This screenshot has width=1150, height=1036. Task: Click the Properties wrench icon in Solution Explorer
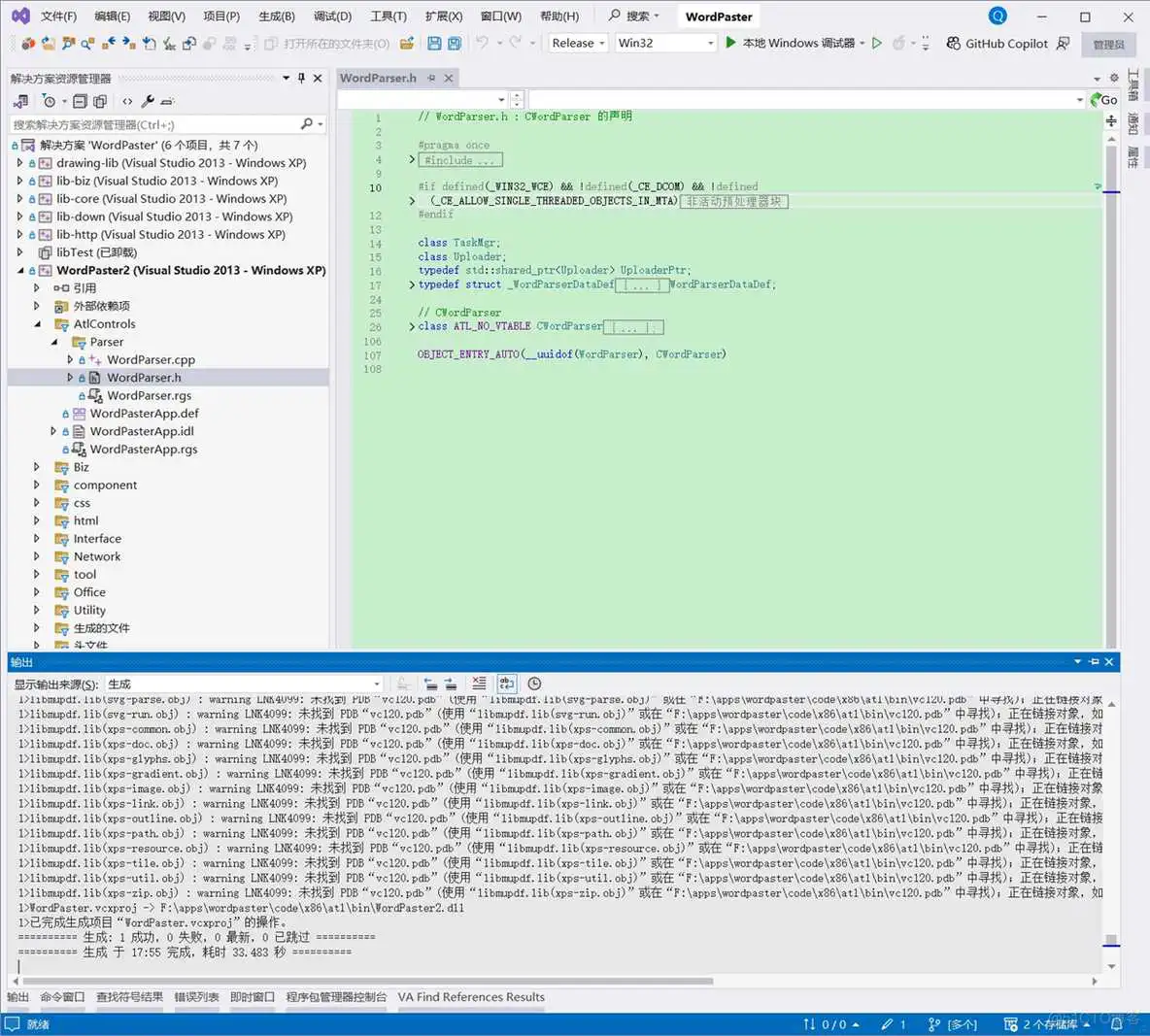pyautogui.click(x=148, y=101)
